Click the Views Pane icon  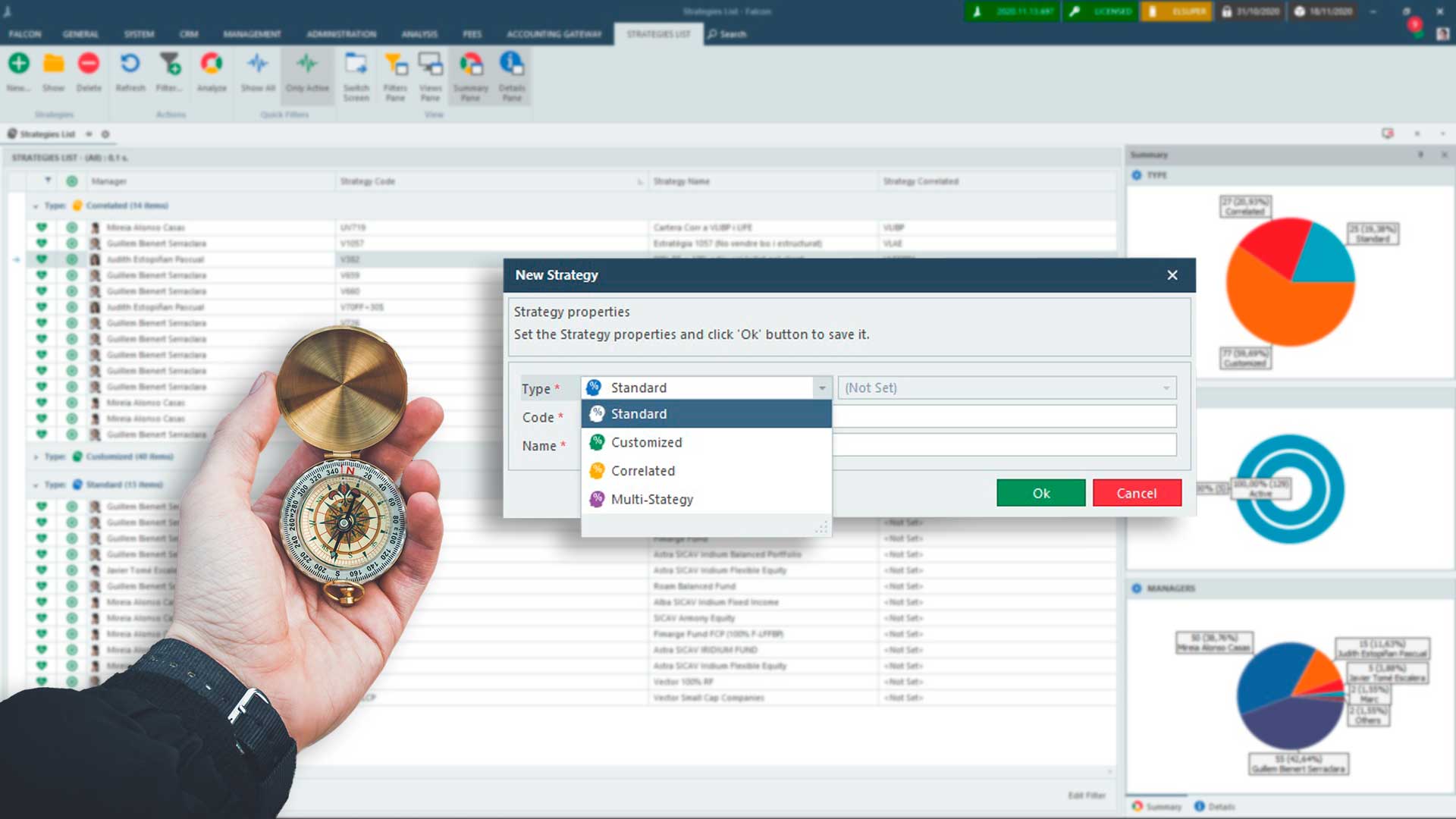coord(430,64)
